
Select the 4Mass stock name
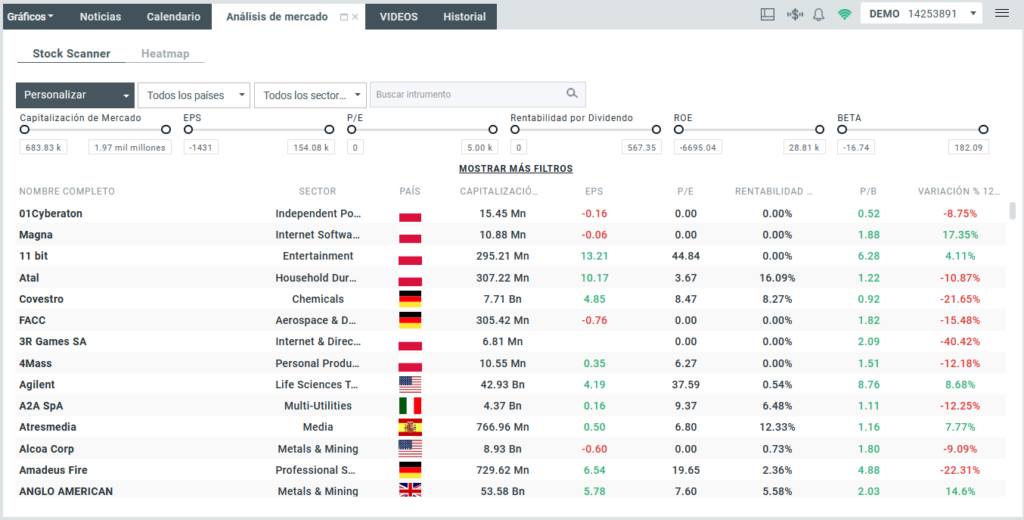coord(35,363)
